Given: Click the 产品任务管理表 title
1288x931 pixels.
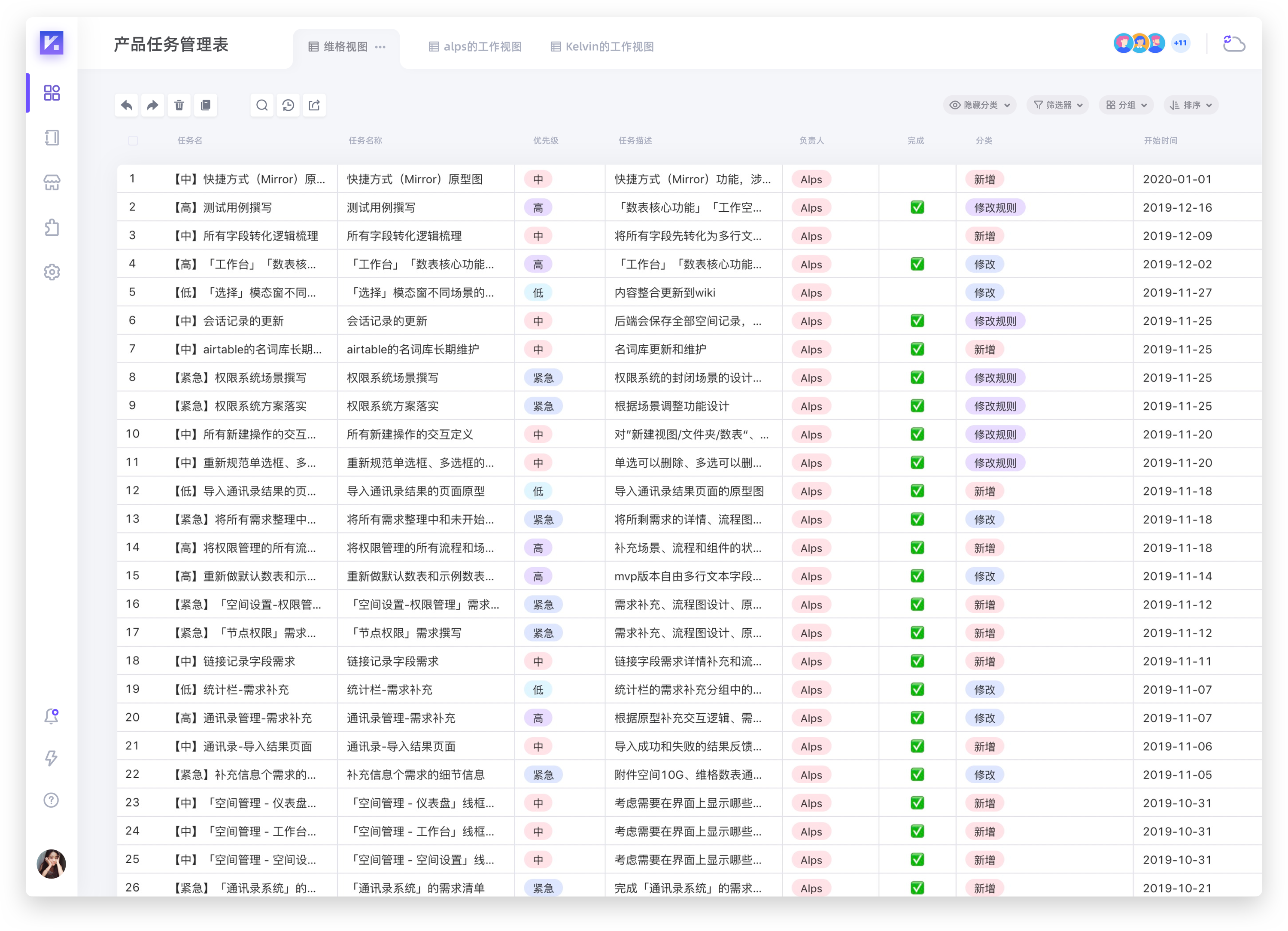Looking at the screenshot, I should tap(171, 44).
